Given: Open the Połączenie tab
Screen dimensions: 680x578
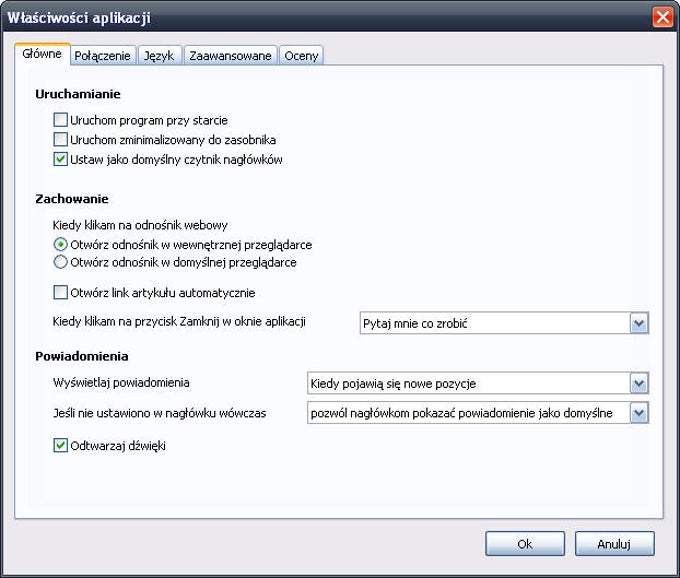Looking at the screenshot, I should tap(103, 56).
